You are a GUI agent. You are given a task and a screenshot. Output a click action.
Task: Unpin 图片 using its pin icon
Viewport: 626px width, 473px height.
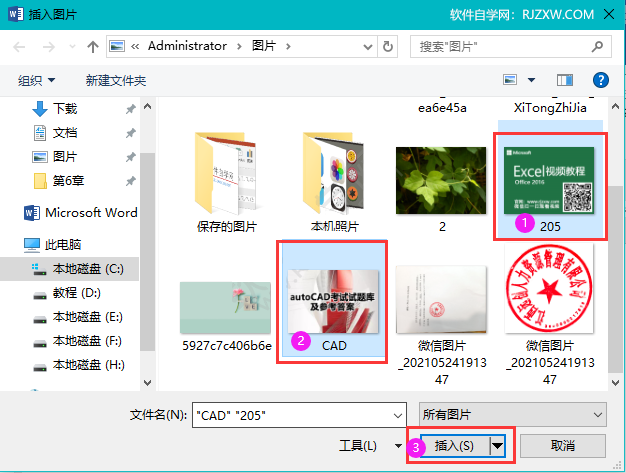(x=131, y=157)
